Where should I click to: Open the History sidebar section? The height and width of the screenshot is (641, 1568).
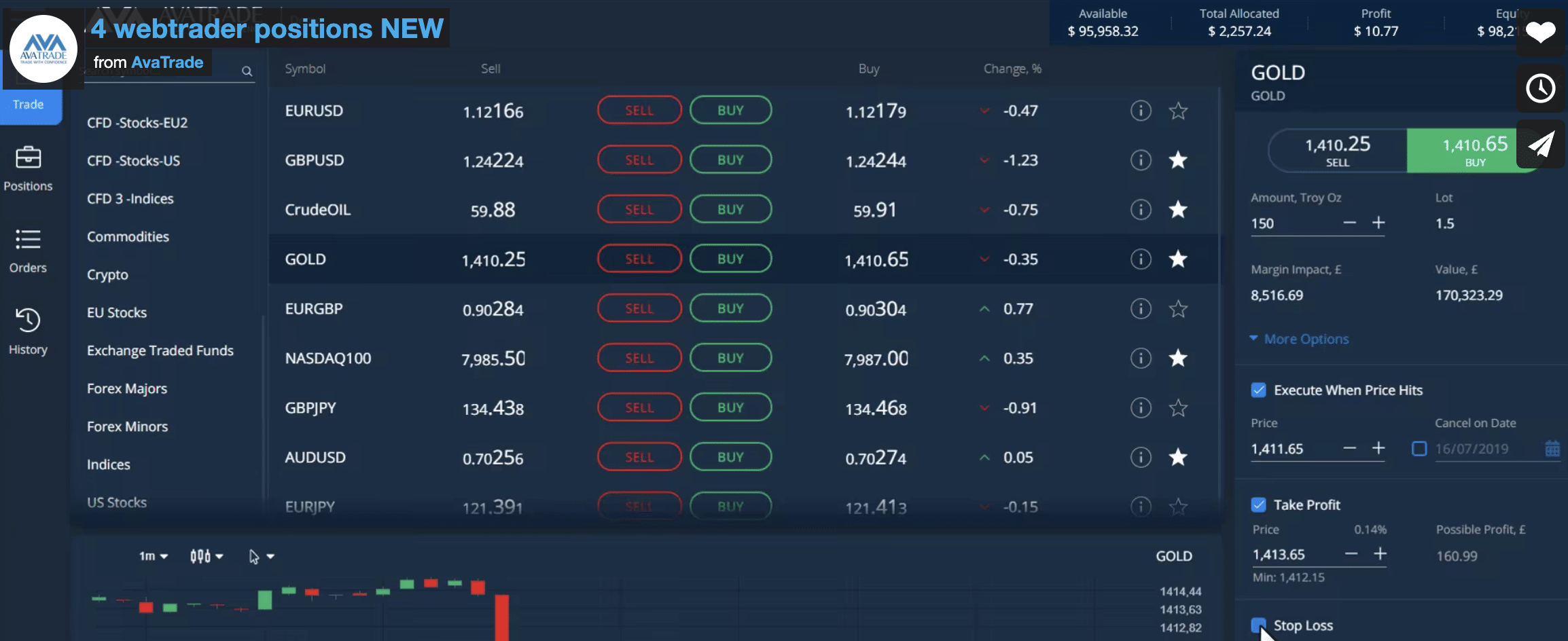[x=28, y=331]
